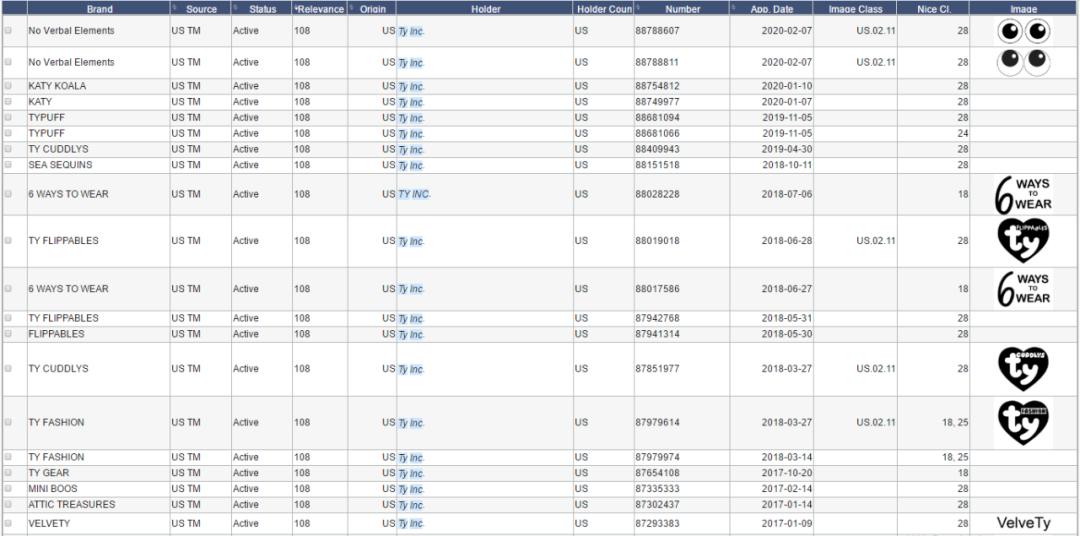Image resolution: width=1080 pixels, height=536 pixels.
Task: Select the KATY row checkbox for 88749977
Action: pos(8,102)
